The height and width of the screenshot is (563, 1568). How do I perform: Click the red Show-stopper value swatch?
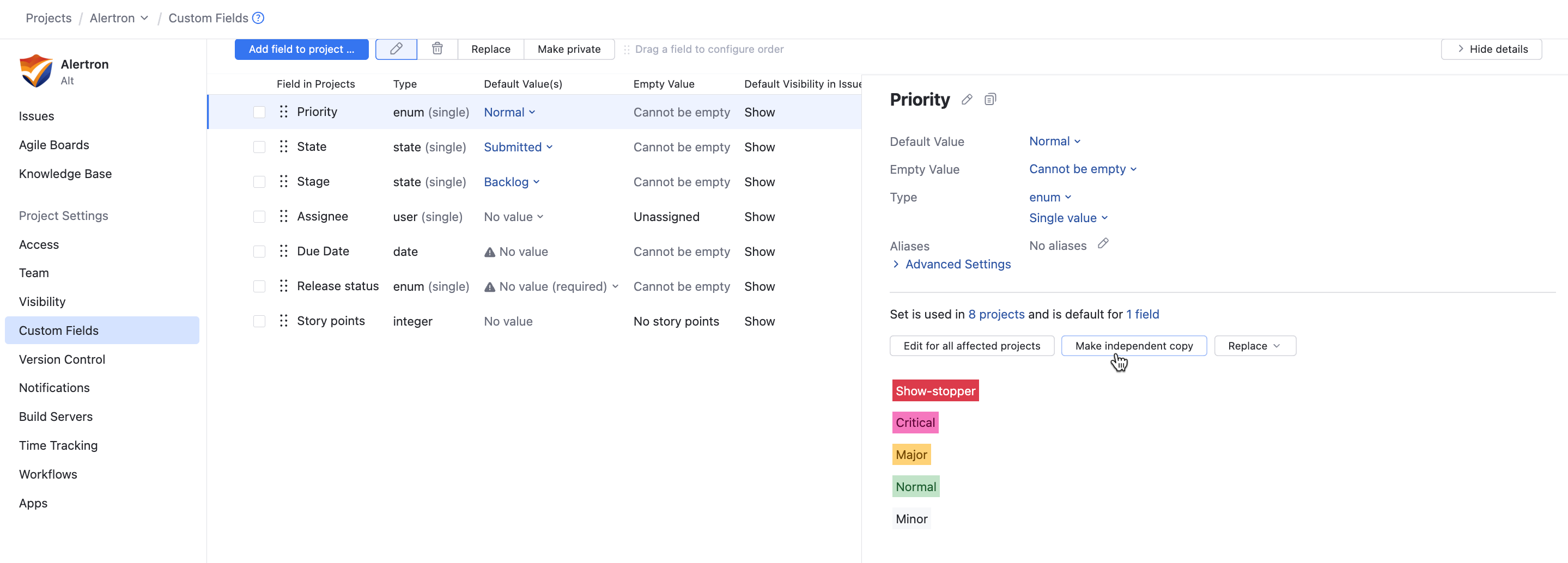pos(935,391)
